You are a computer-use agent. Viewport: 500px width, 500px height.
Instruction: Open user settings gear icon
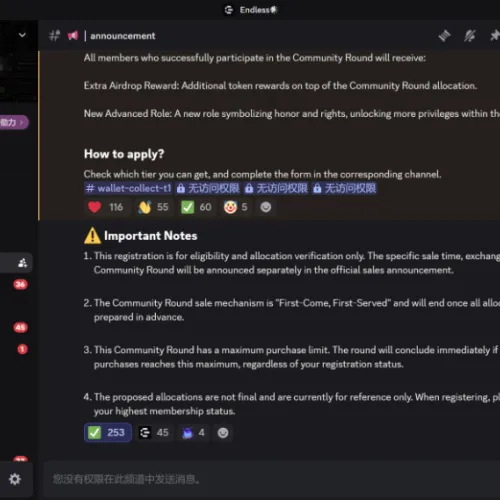point(15,479)
